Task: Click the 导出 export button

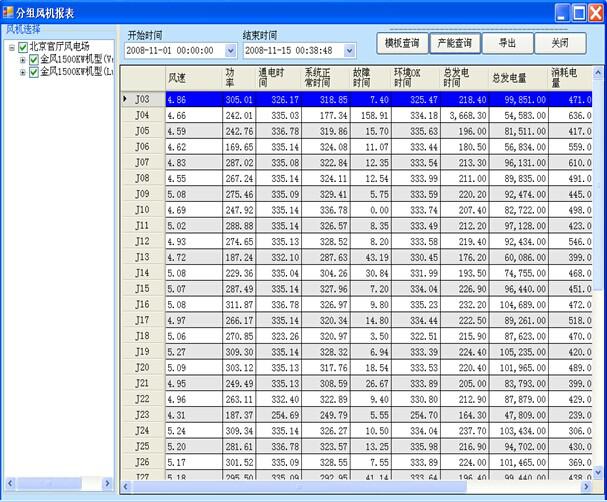Action: pyautogui.click(x=508, y=43)
